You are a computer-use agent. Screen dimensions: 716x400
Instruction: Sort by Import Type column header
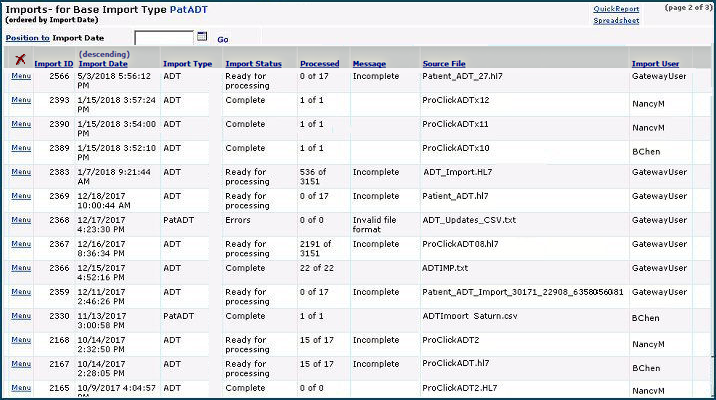187,64
